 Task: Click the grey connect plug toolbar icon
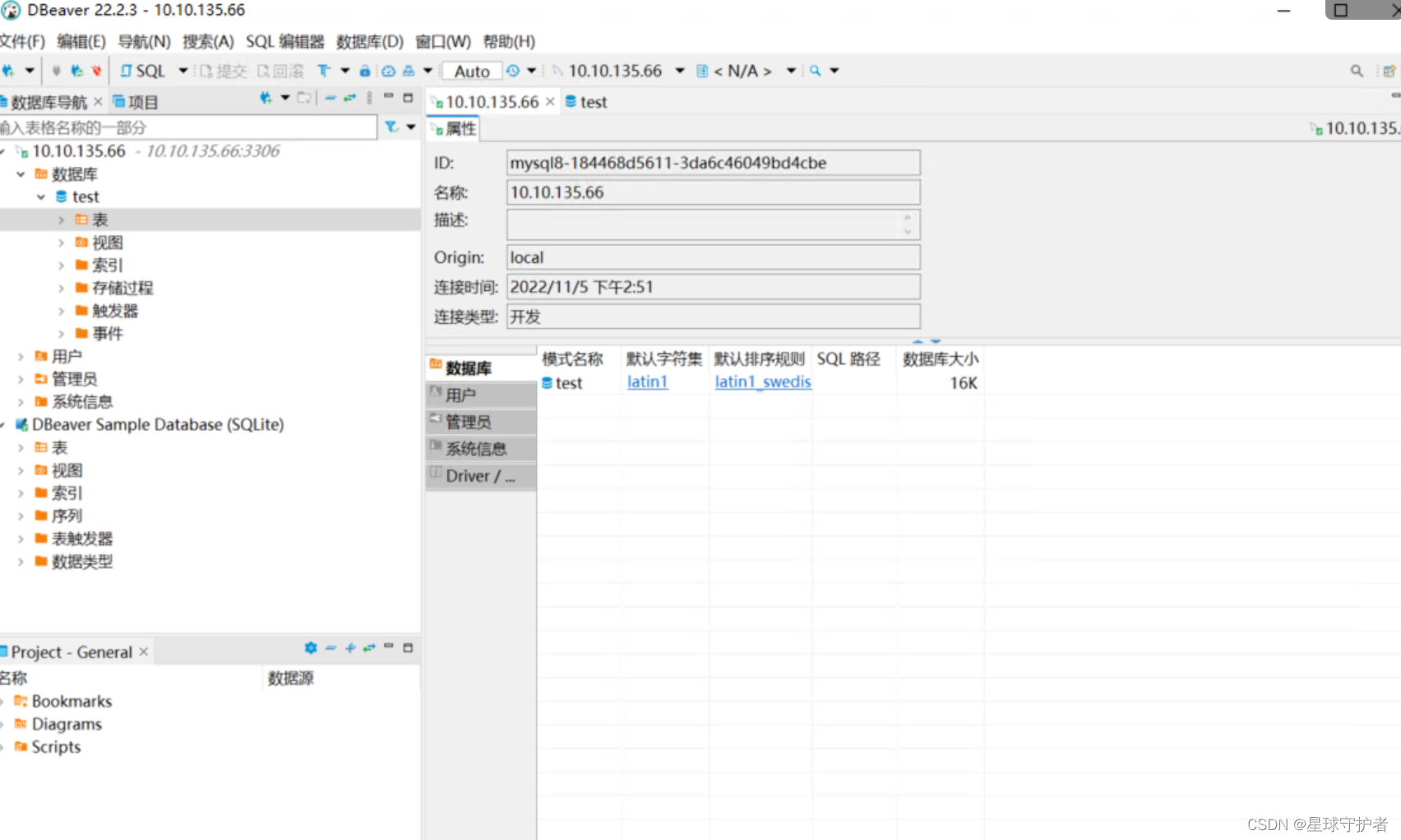[56, 71]
